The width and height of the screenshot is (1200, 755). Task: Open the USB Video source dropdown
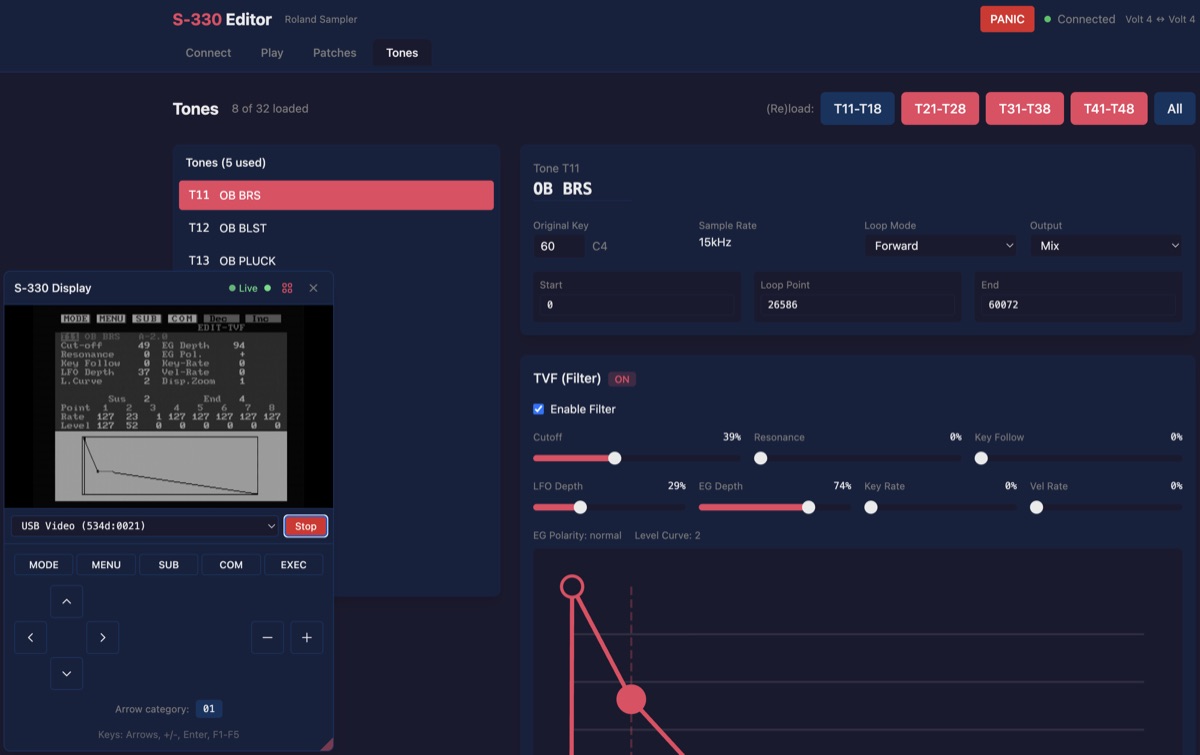pyautogui.click(x=143, y=525)
